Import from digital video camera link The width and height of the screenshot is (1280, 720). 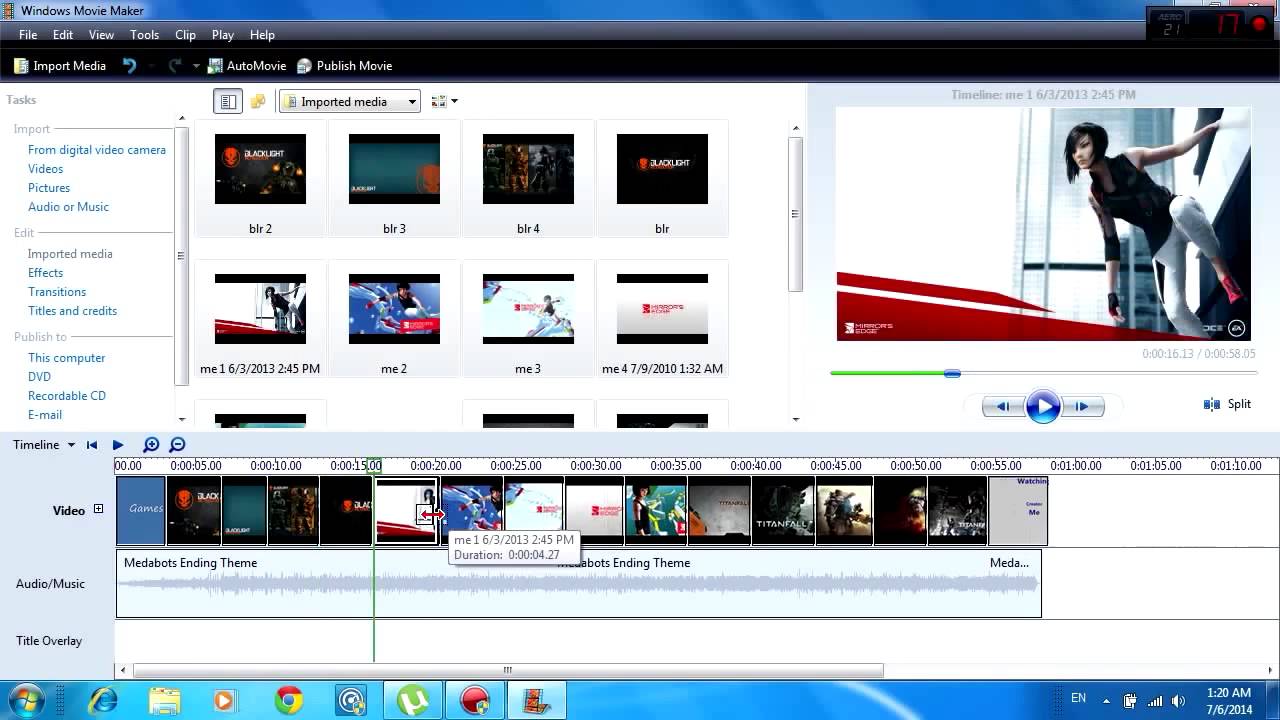click(x=97, y=150)
